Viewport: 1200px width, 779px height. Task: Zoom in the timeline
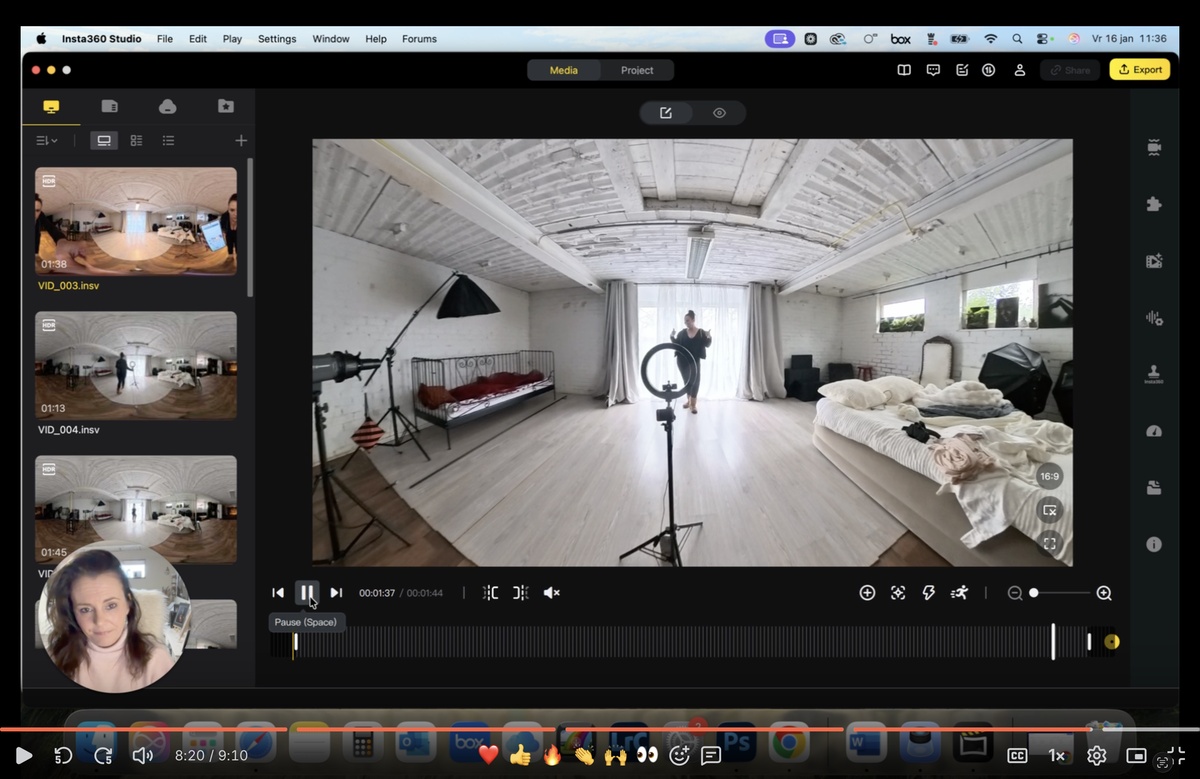pyautogui.click(x=1104, y=593)
